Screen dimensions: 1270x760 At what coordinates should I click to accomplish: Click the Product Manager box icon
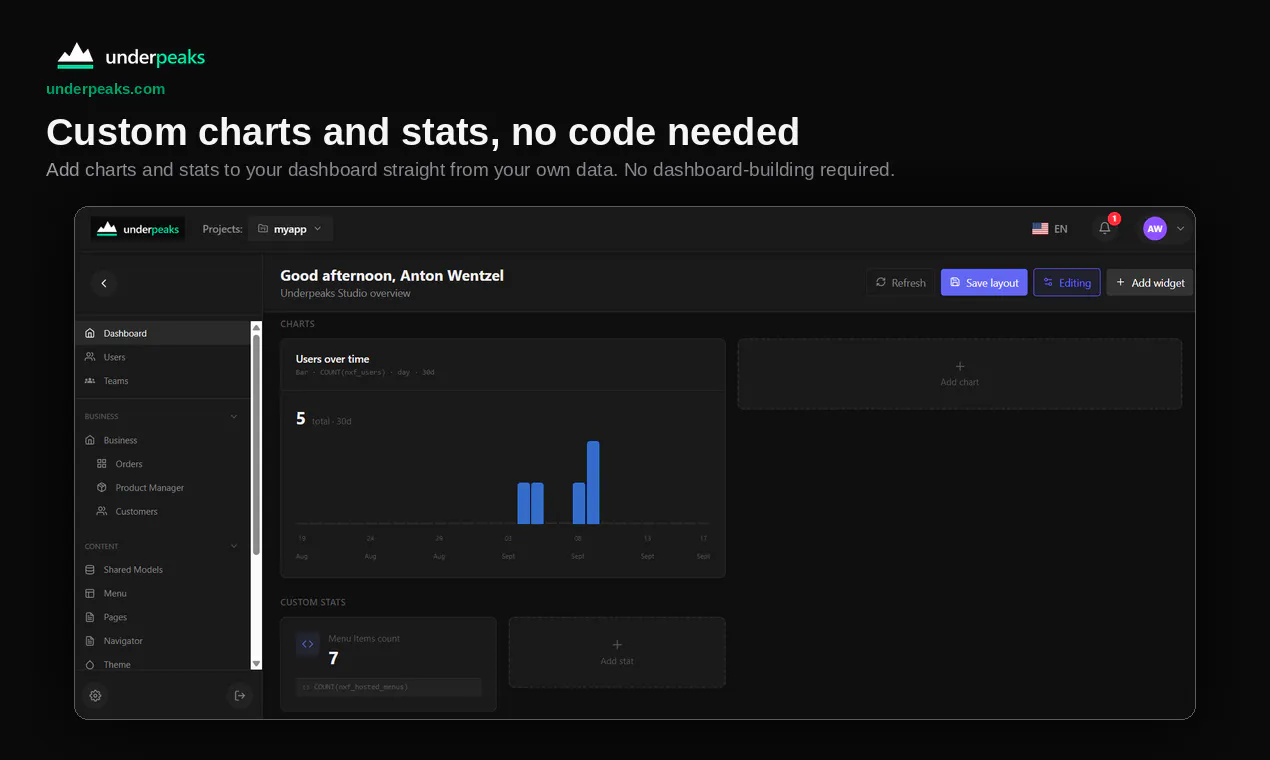(x=102, y=488)
